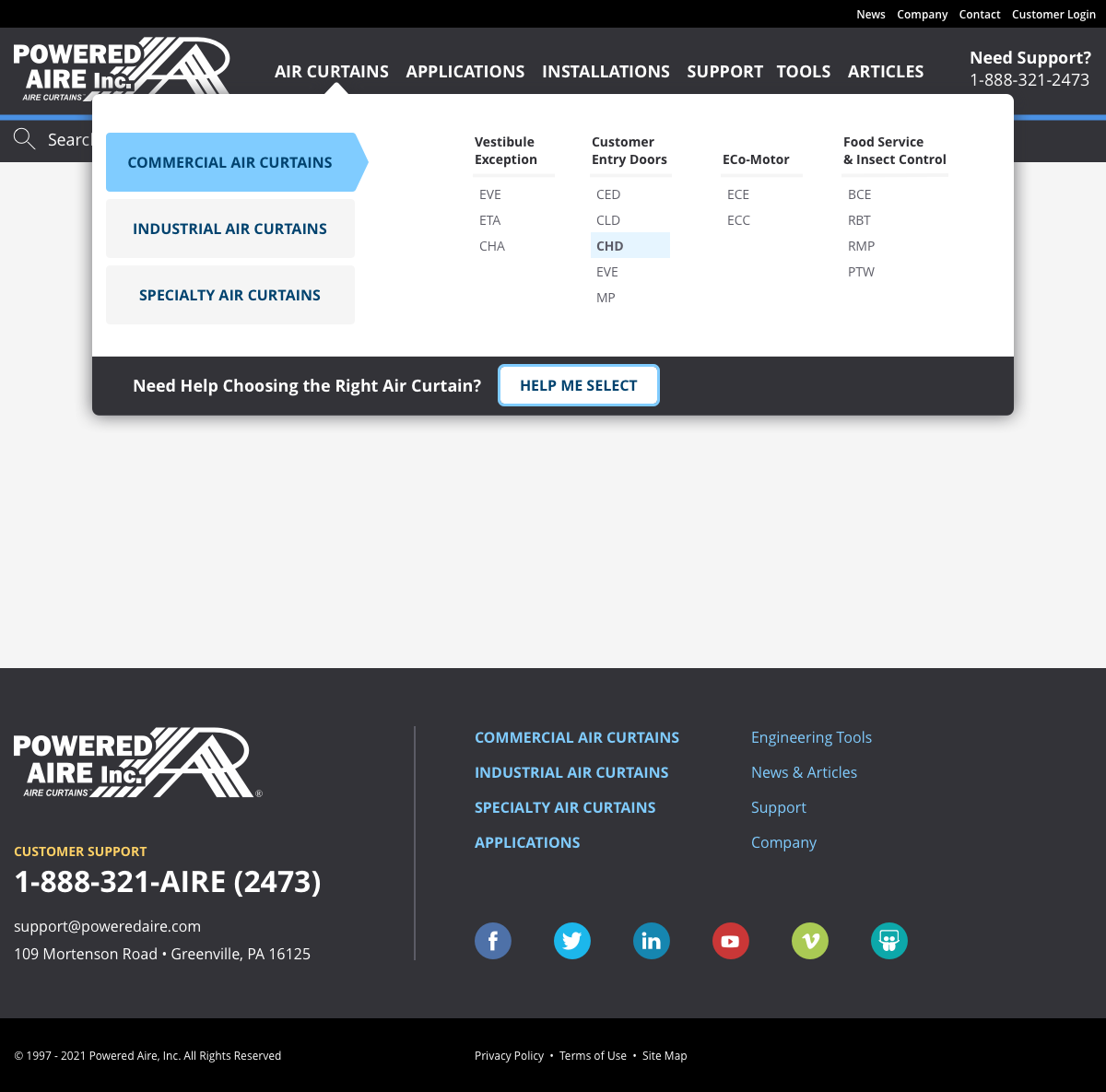This screenshot has width=1106, height=1092.
Task: Open the Installations menu
Action: coord(606,71)
